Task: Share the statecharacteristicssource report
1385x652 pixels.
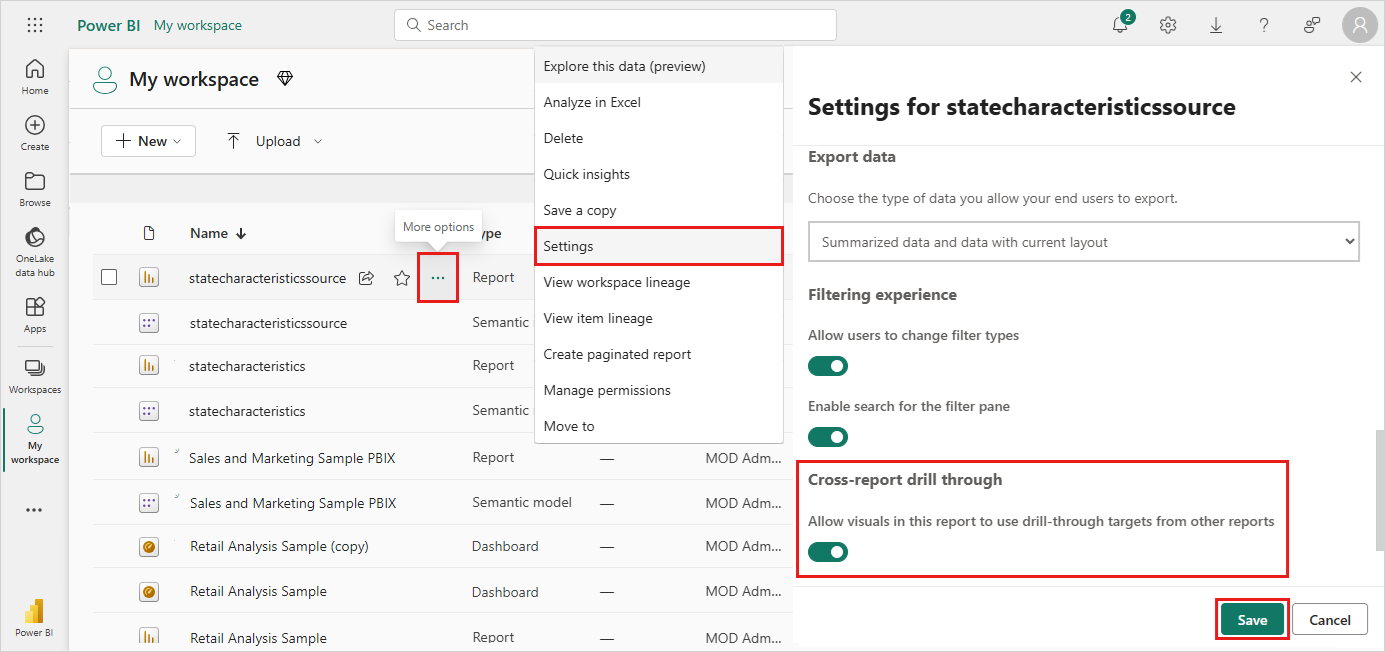Action: point(367,278)
